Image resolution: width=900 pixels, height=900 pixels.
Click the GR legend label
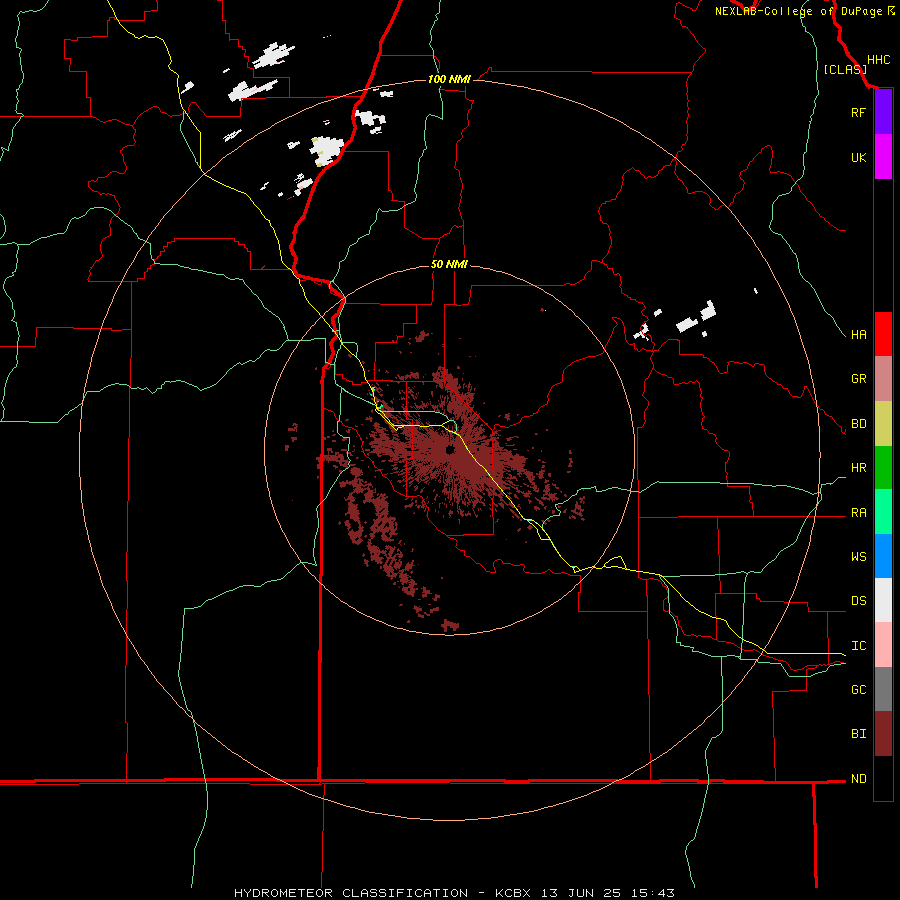pos(858,379)
